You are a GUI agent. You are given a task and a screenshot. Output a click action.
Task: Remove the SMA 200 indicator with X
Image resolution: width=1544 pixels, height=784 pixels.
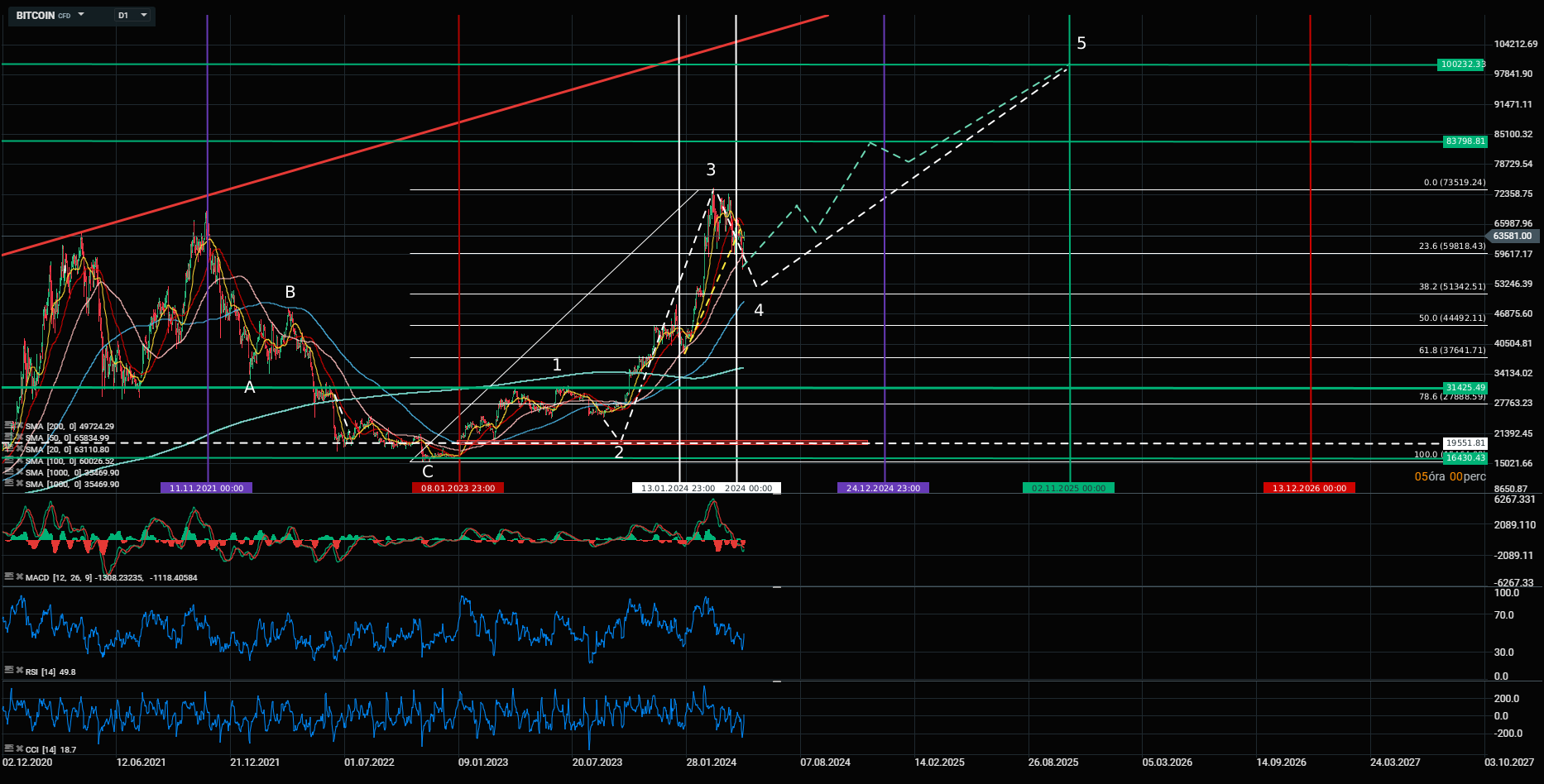(x=18, y=426)
